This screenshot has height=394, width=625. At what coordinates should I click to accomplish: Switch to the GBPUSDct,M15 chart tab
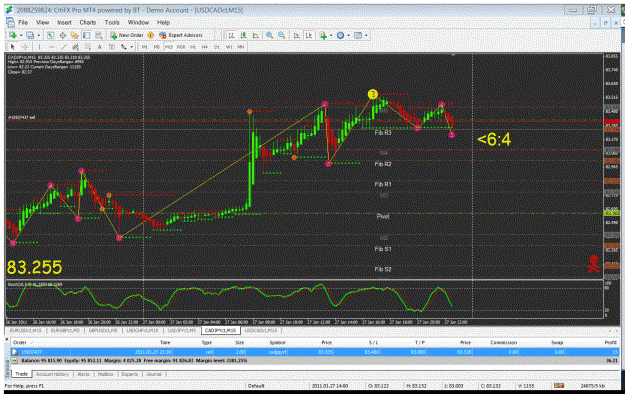[x=103, y=331]
